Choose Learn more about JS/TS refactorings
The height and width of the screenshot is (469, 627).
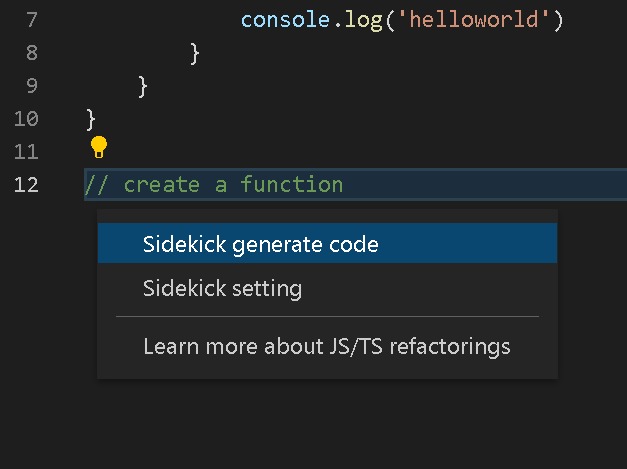coord(327,346)
